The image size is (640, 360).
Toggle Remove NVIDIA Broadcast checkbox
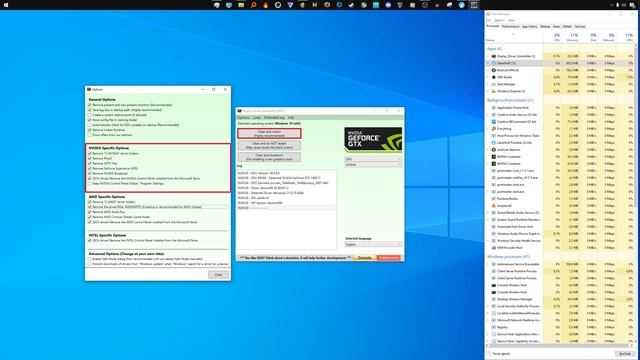point(90,173)
